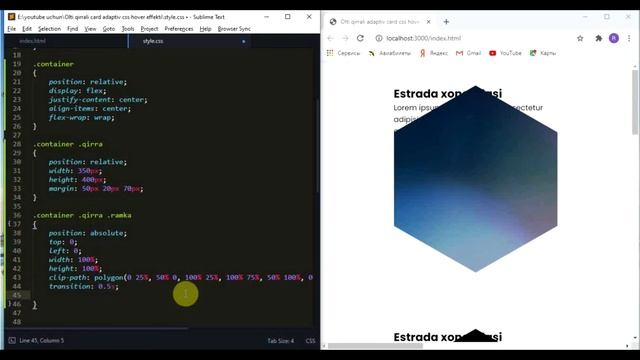Screen dimensions: 640x360
Task: Open the Find menu
Action: 72,29
